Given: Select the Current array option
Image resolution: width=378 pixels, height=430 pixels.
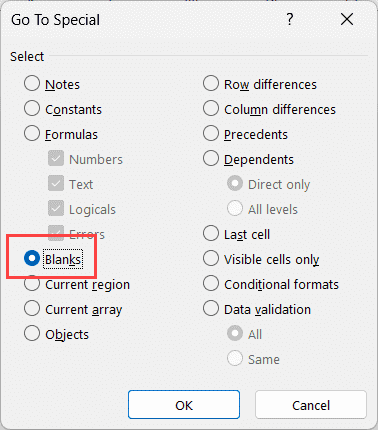Looking at the screenshot, I should [x=32, y=309].
